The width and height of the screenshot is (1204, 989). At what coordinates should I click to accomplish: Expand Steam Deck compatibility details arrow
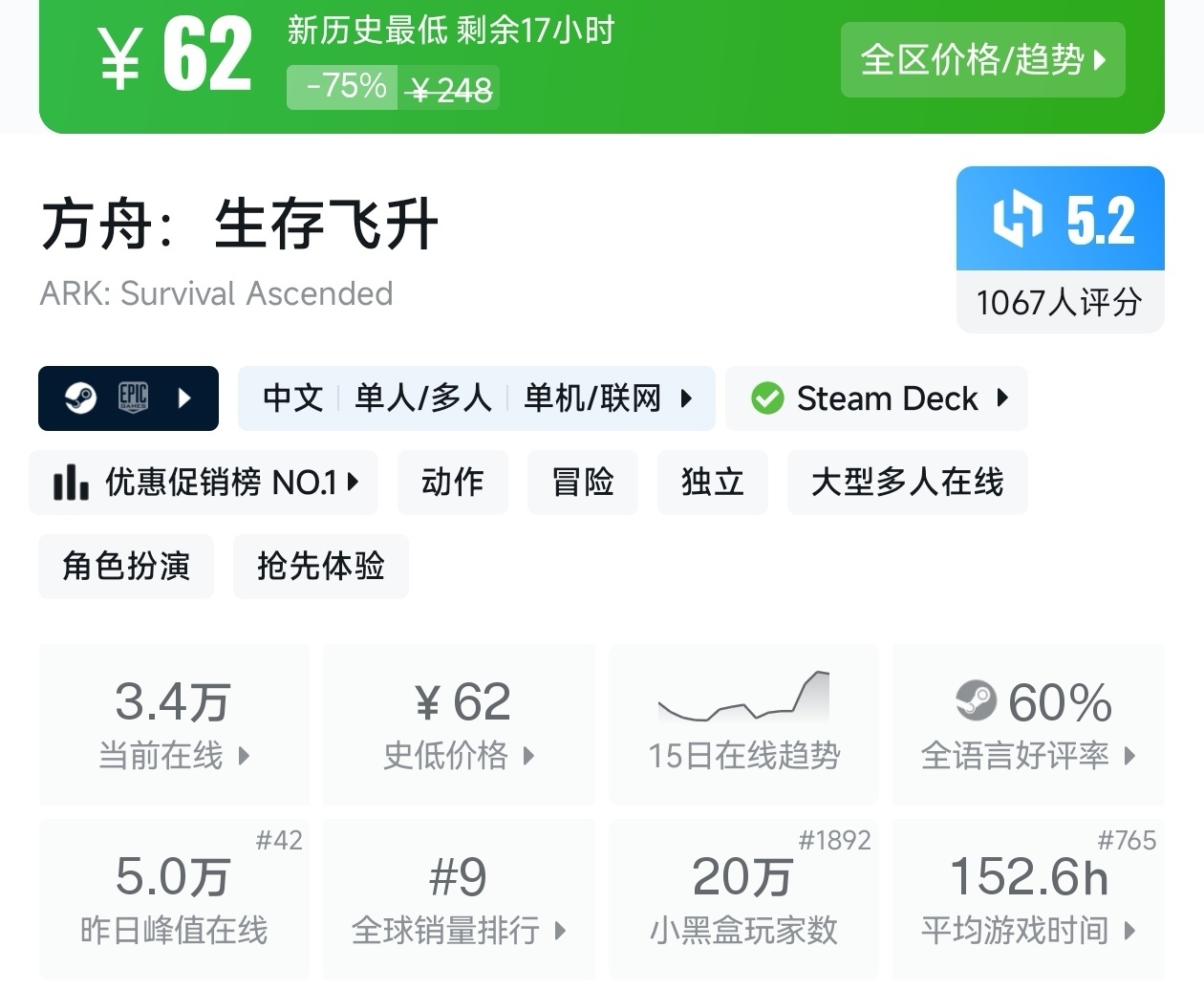tap(1001, 398)
